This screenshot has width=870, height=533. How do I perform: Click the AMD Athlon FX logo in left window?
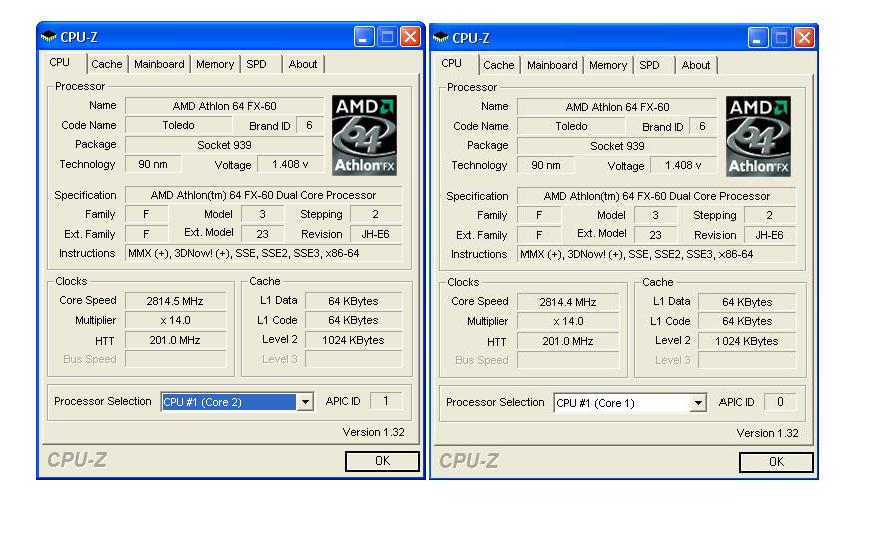pyautogui.click(x=364, y=135)
